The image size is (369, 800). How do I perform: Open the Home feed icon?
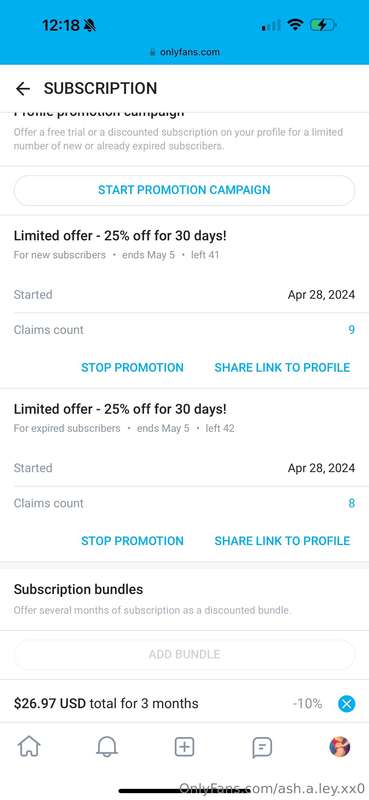tap(29, 747)
